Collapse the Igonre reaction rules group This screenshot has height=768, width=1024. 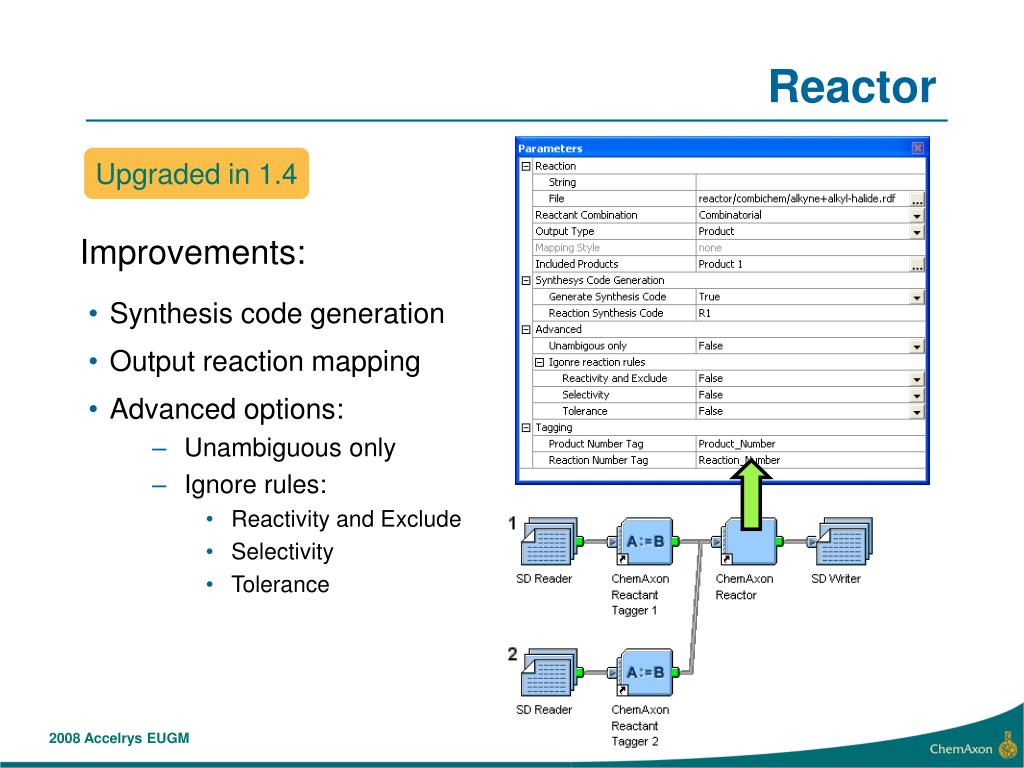(x=540, y=362)
